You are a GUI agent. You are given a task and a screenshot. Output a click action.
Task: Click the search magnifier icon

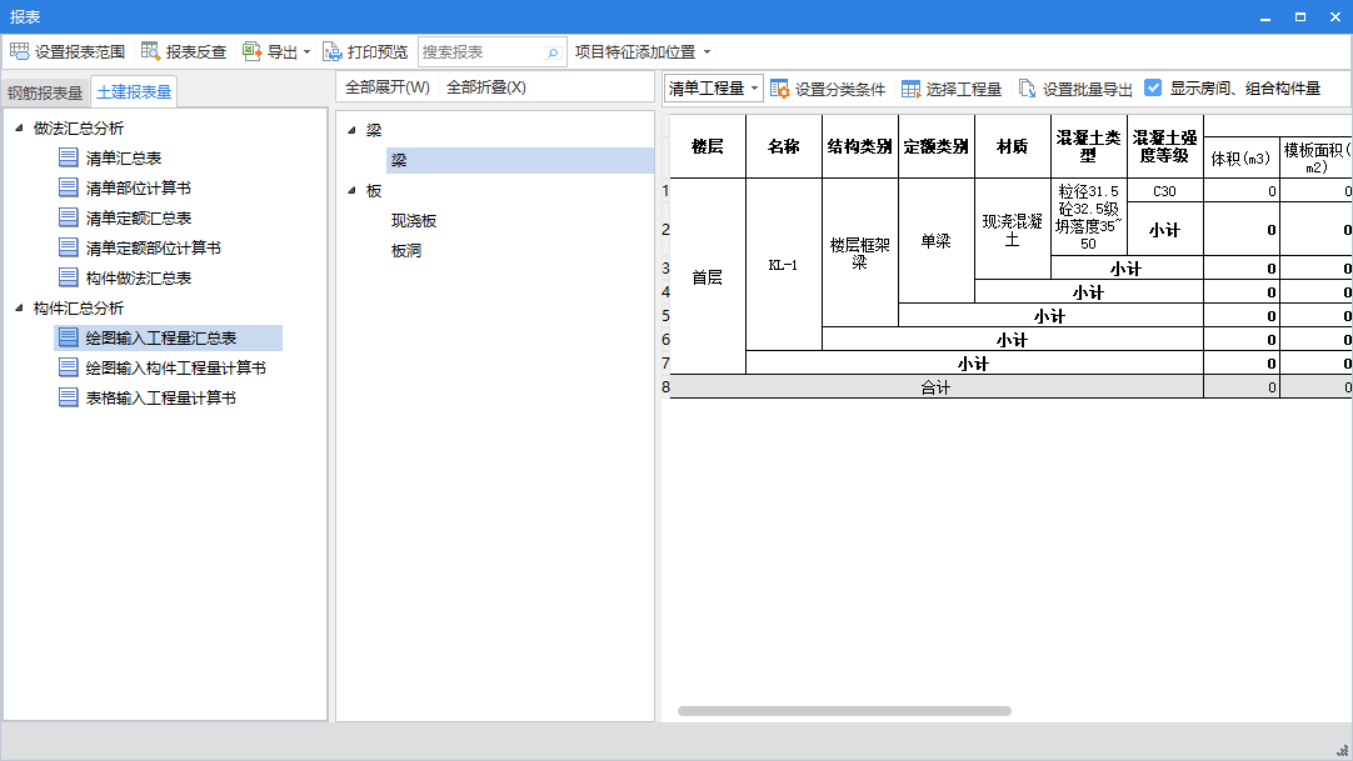[x=553, y=52]
